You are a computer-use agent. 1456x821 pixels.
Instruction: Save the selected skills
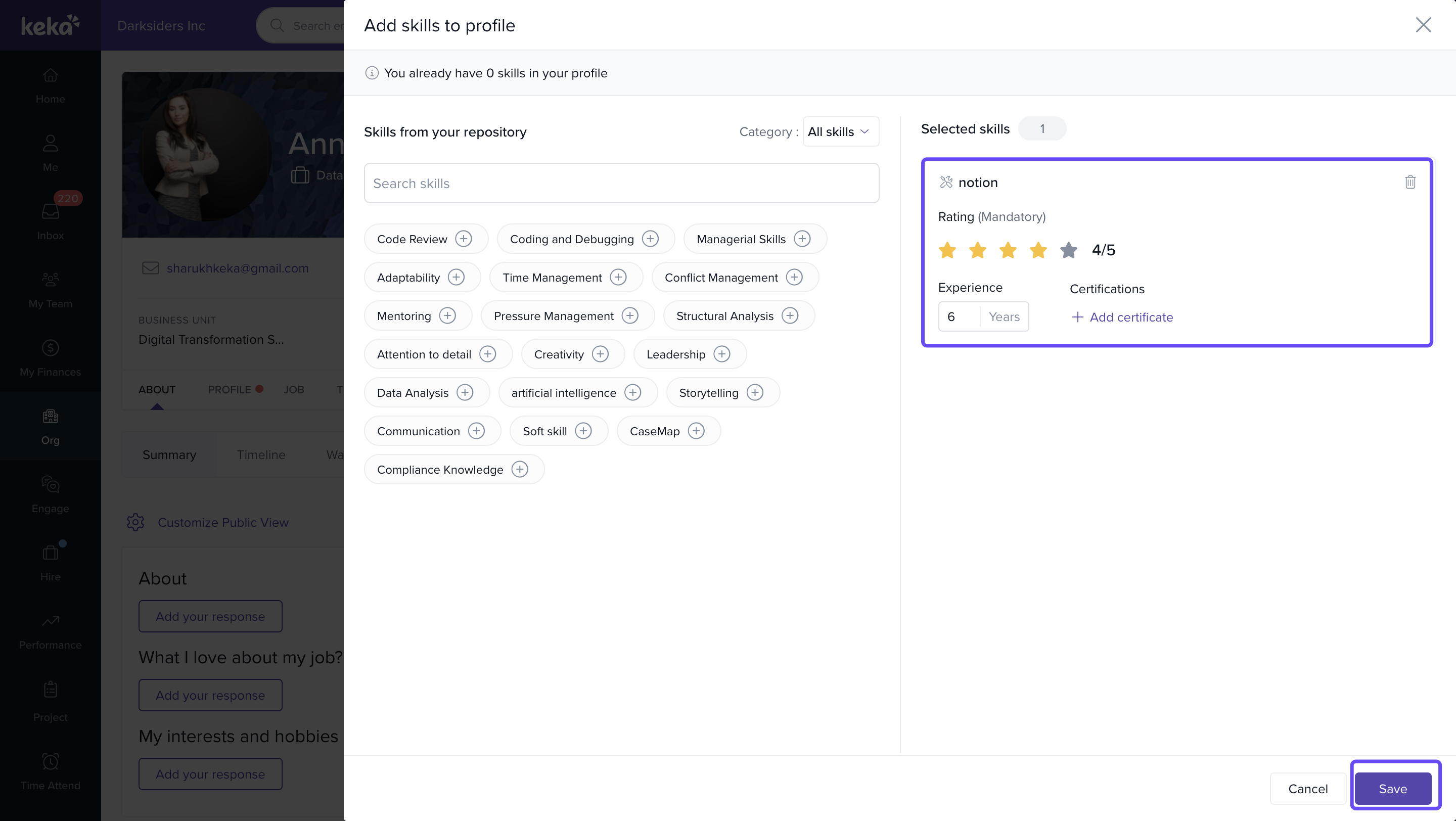pos(1393,788)
